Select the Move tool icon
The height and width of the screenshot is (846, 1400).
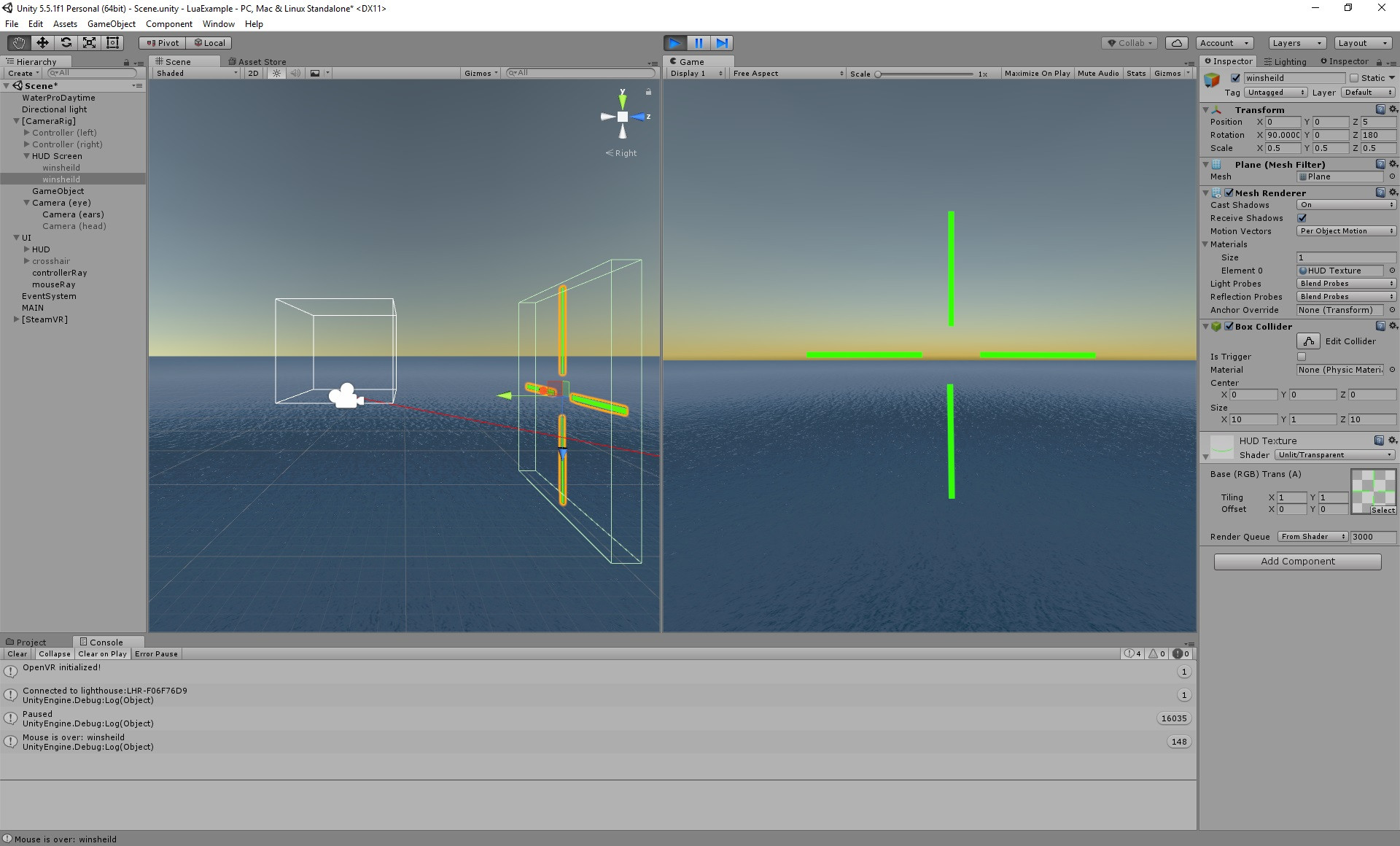point(42,43)
